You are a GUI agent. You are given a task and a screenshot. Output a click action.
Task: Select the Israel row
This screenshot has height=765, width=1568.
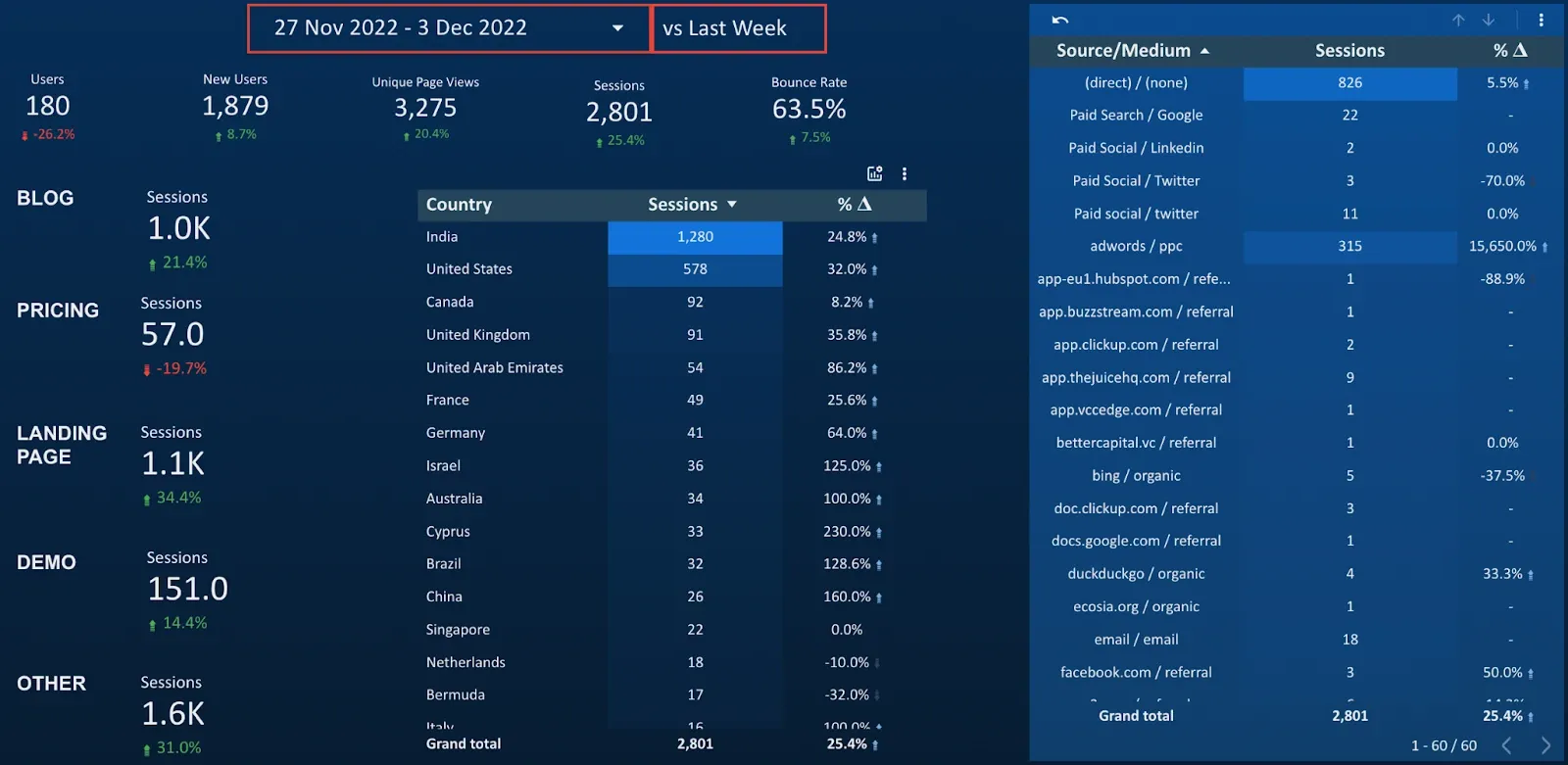pyautogui.click(x=671, y=466)
